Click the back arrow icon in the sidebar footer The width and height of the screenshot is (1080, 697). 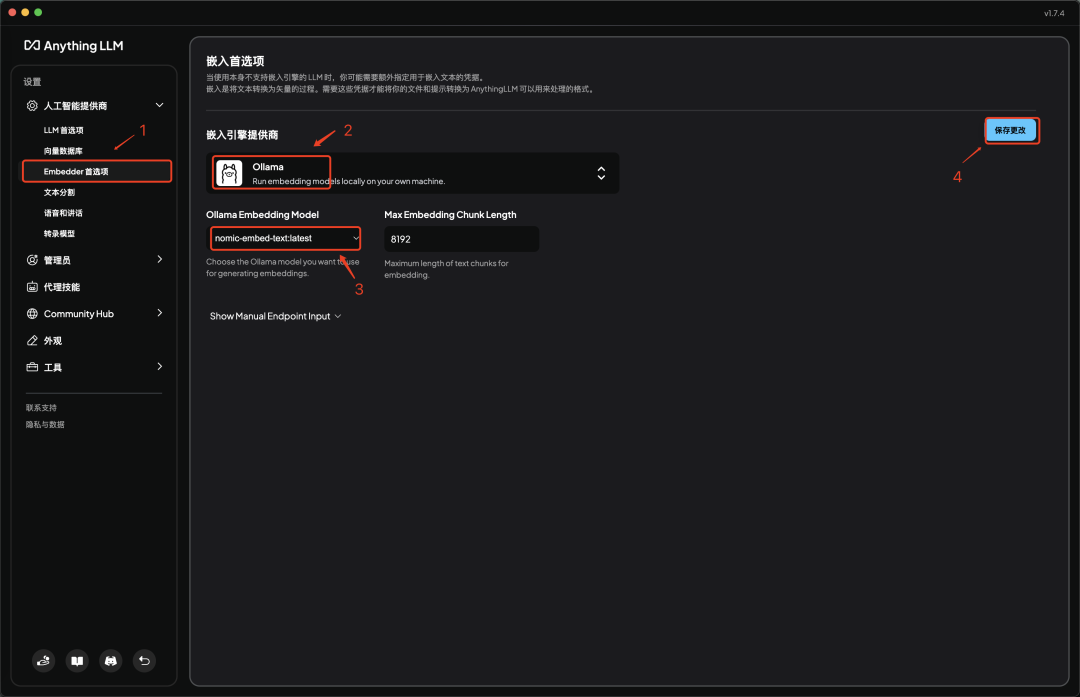pyautogui.click(x=144, y=661)
